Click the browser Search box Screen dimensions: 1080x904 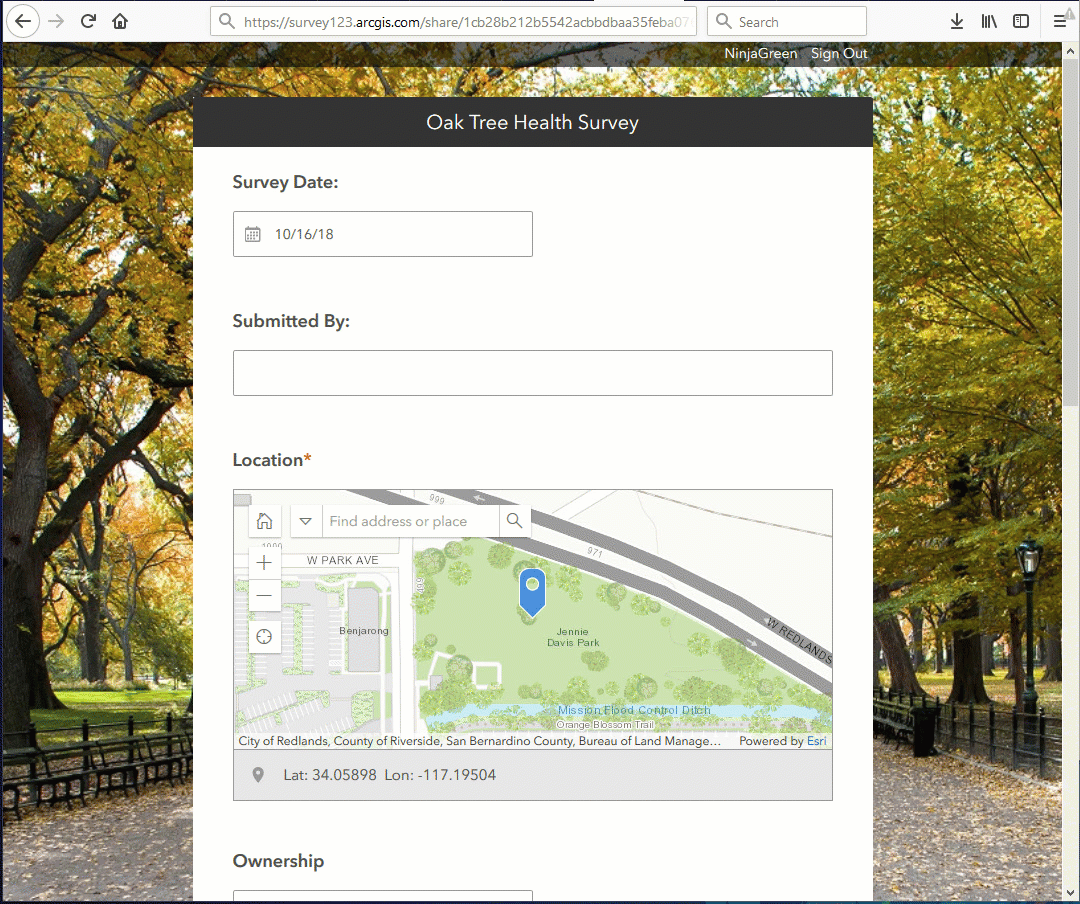[x=787, y=21]
